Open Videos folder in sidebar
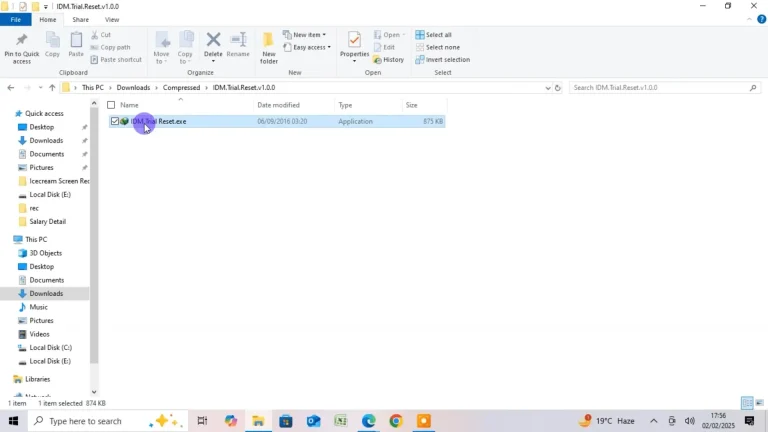 (39, 334)
